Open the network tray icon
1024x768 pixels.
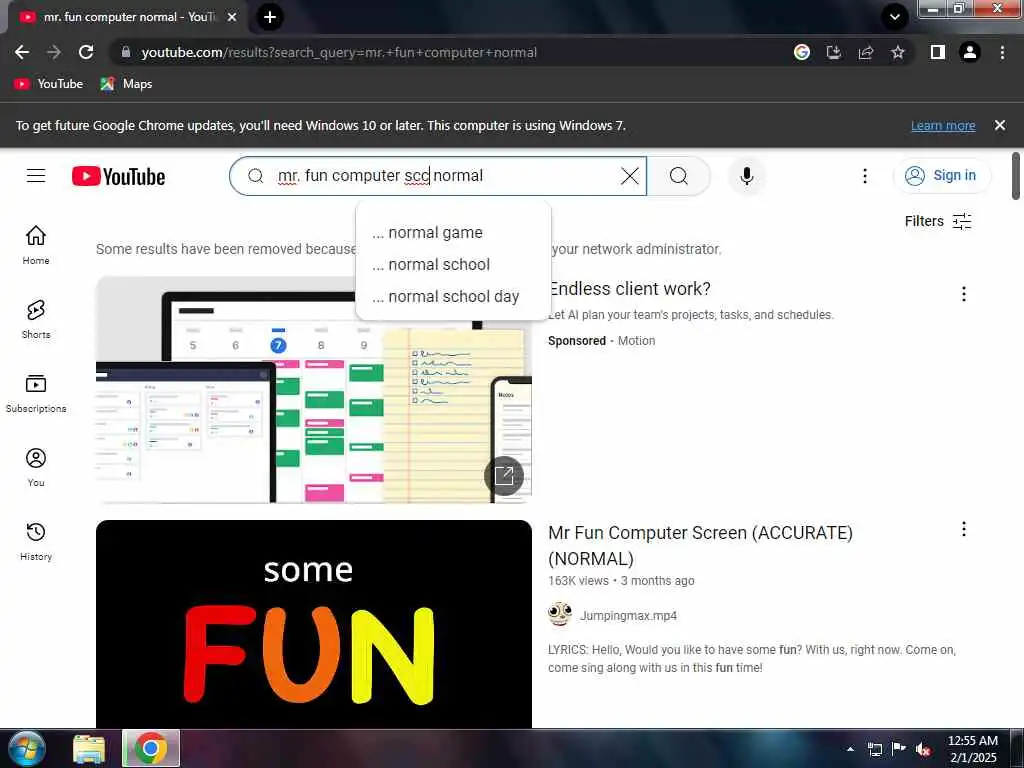(874, 749)
